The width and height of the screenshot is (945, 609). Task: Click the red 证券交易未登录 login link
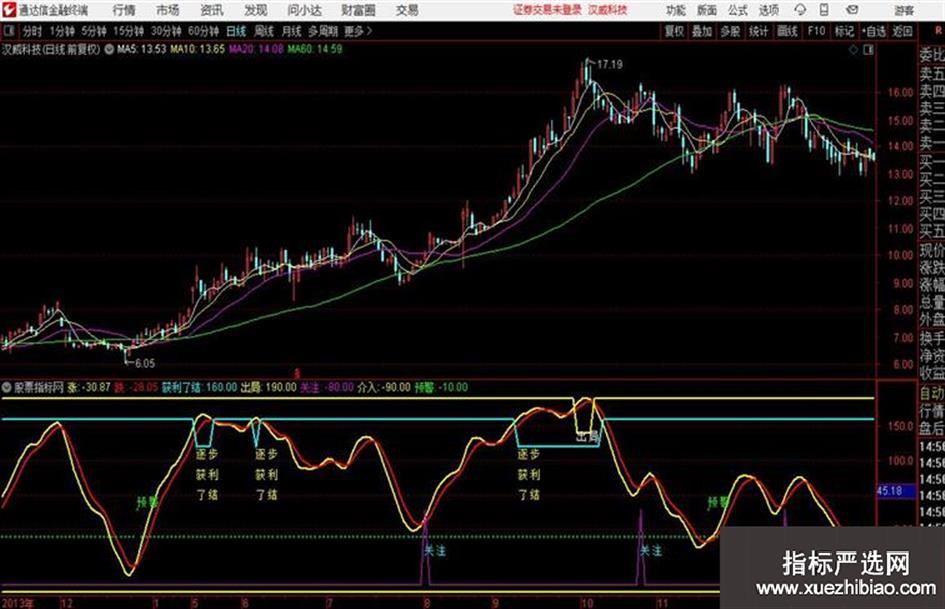tap(547, 10)
